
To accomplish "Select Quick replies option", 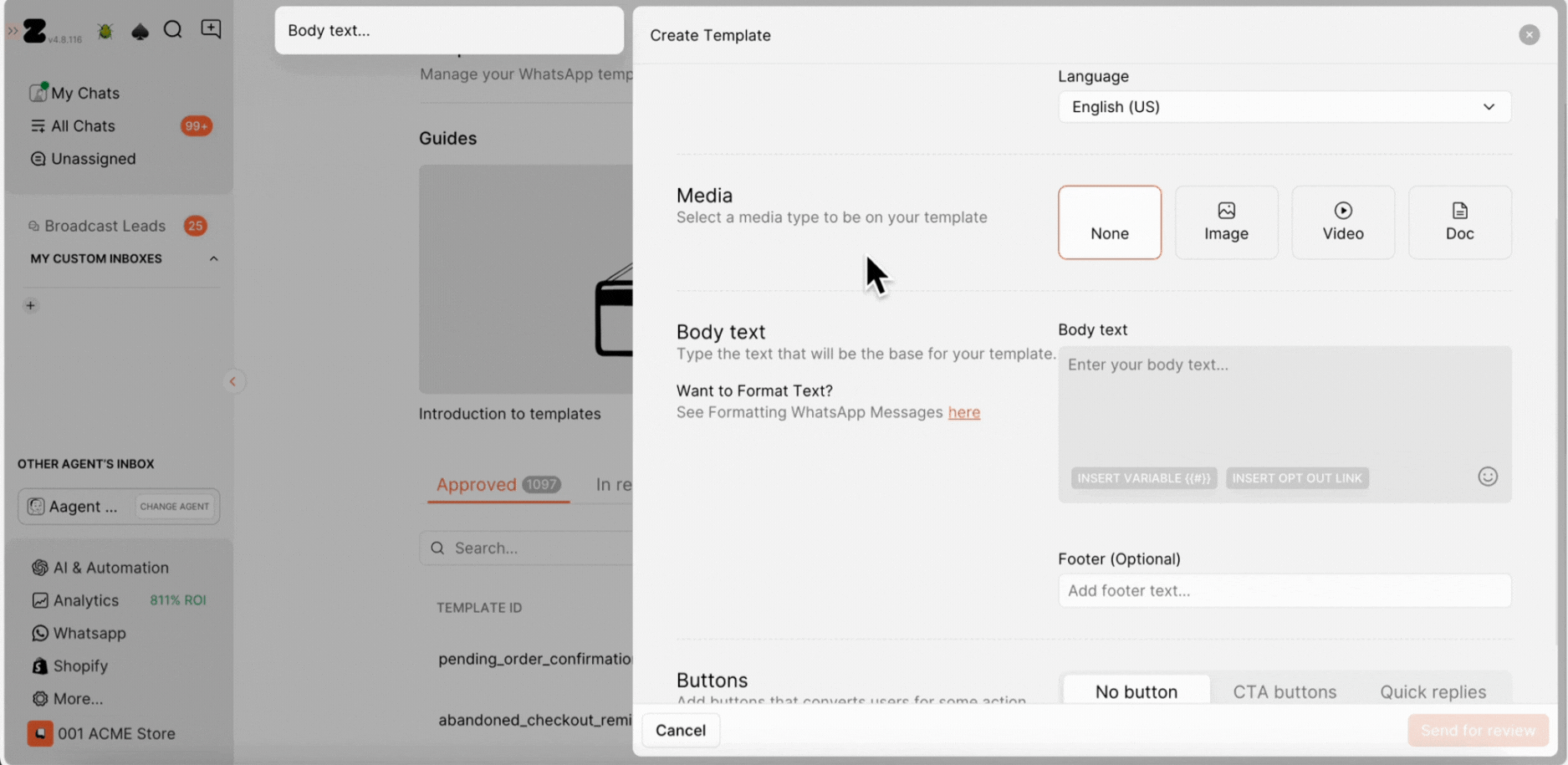I will 1433,691.
